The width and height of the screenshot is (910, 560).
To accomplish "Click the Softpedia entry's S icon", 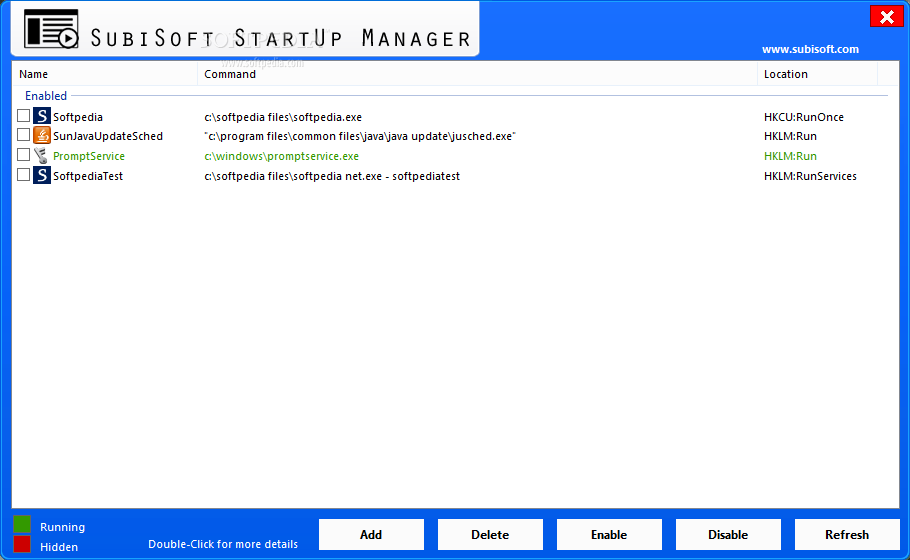I will click(x=41, y=116).
